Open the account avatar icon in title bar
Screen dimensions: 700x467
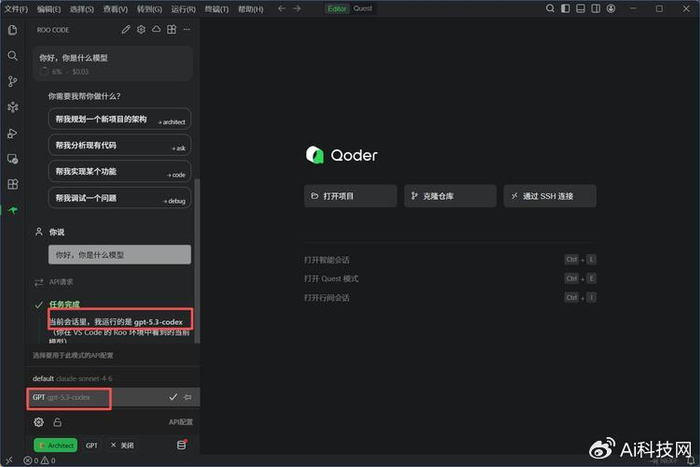click(x=611, y=8)
